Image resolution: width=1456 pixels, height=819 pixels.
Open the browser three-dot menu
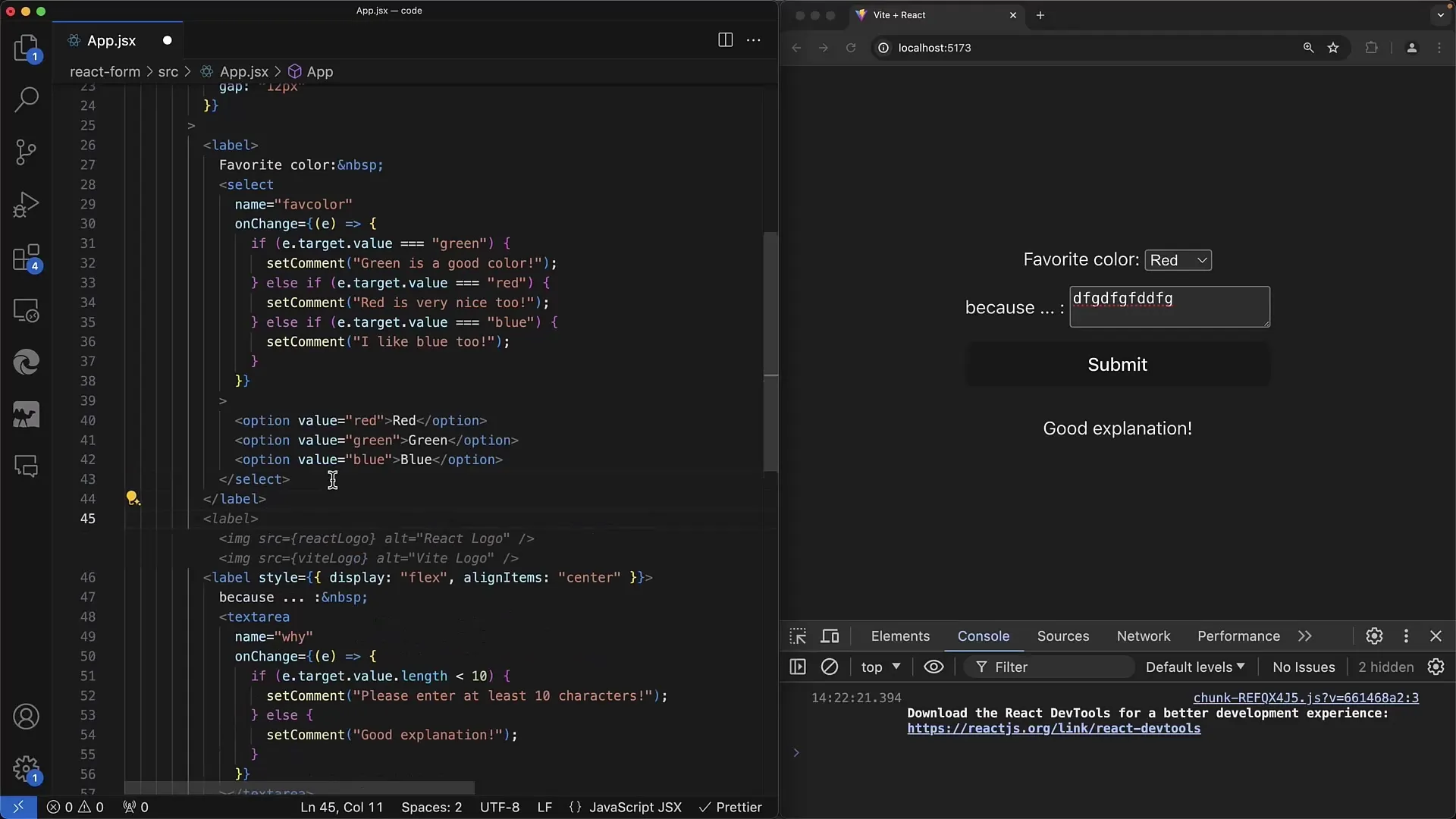[1439, 48]
